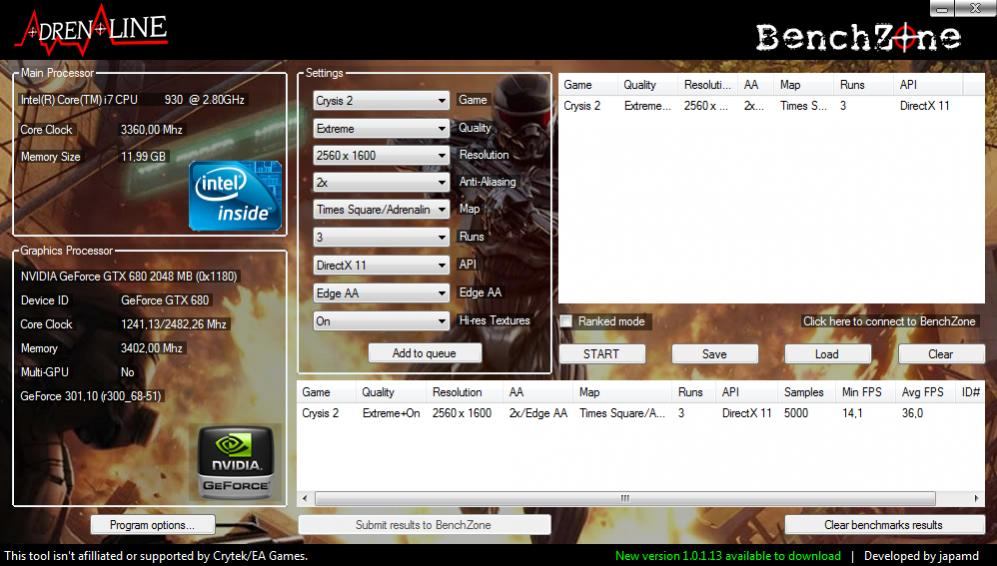Open the Edge AA dropdown
The height and width of the screenshot is (566, 997).
(381, 293)
